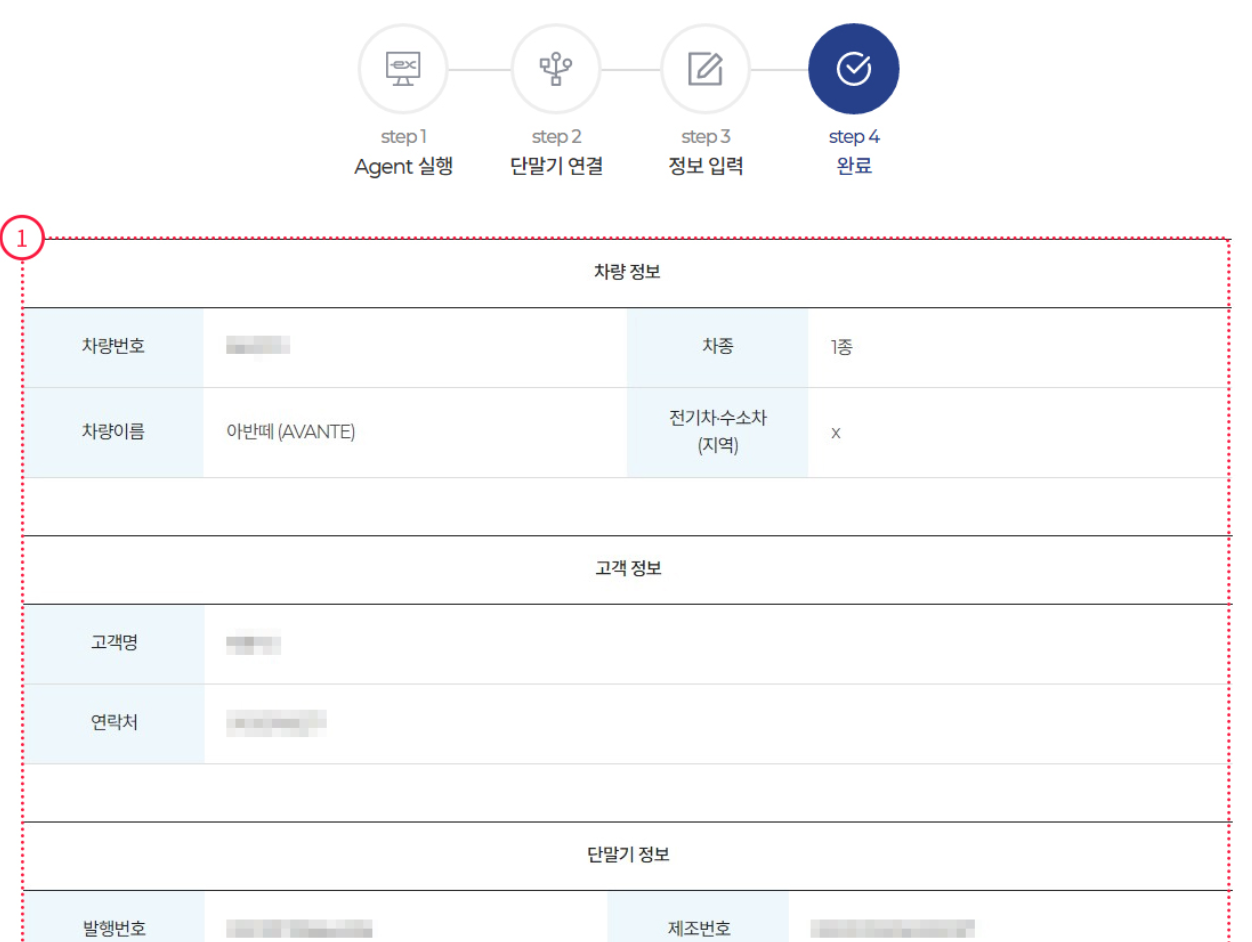Select the 차량번호 field label
This screenshot has width=1252, height=942.
click(x=113, y=346)
